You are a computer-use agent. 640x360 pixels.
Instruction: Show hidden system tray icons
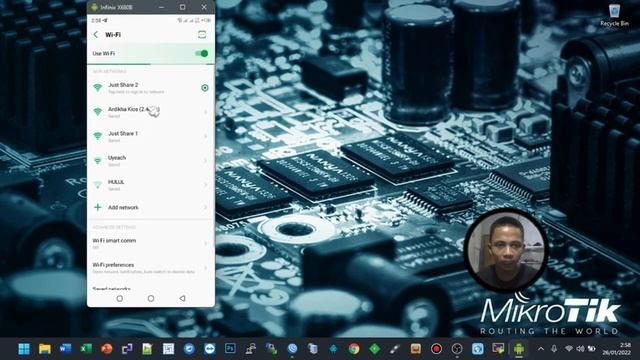(541, 349)
